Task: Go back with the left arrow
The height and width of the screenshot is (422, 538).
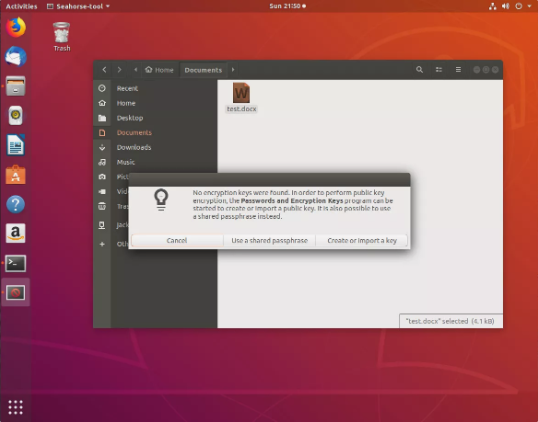Action: pyautogui.click(x=104, y=70)
